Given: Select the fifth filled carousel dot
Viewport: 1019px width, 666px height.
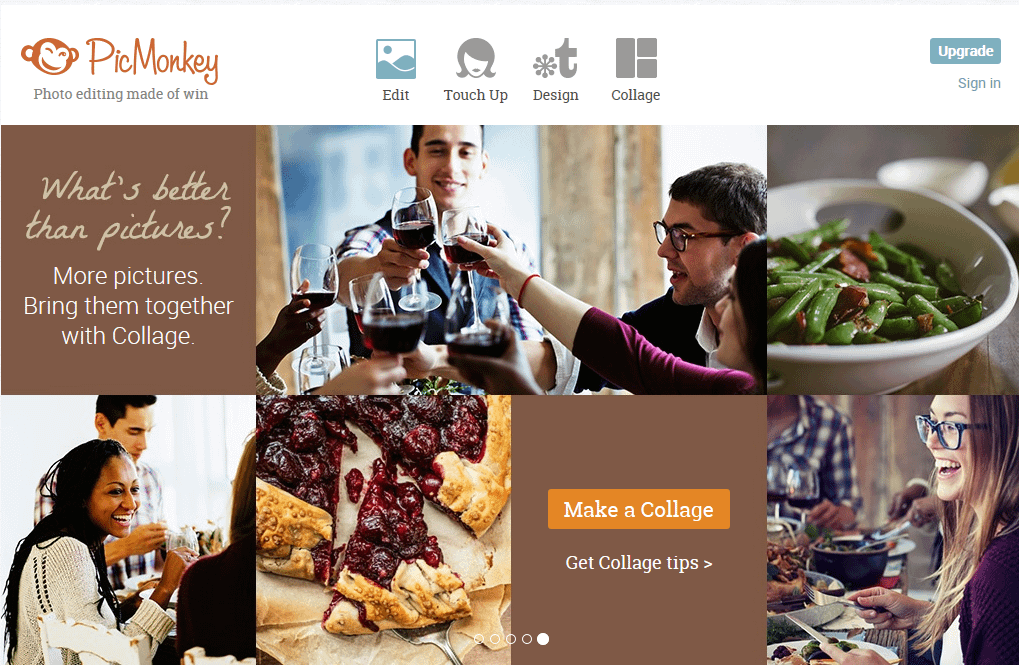Looking at the screenshot, I should (x=543, y=639).
